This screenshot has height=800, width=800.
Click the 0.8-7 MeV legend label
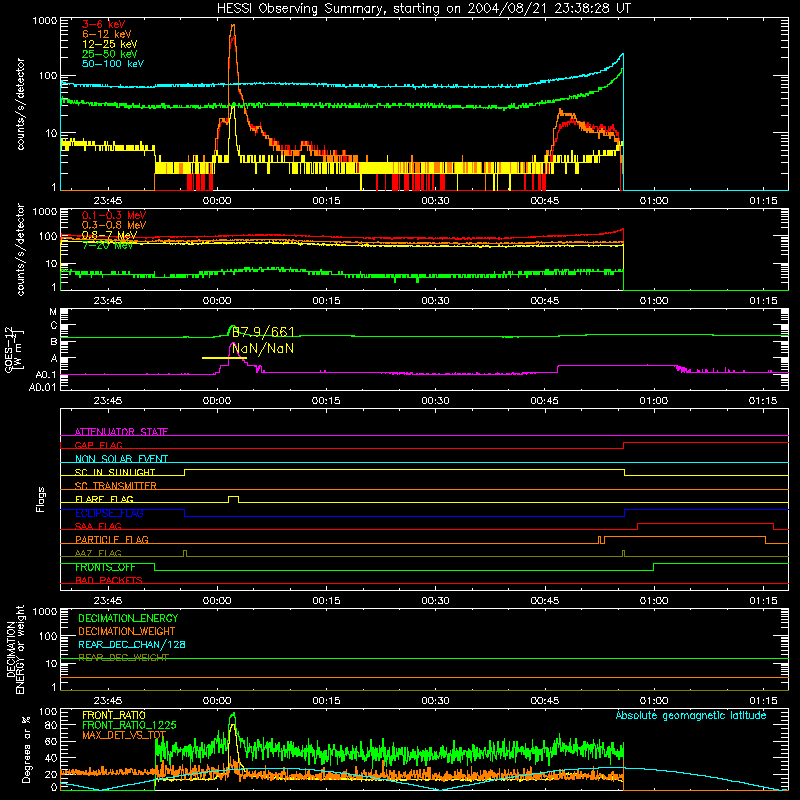tap(109, 235)
